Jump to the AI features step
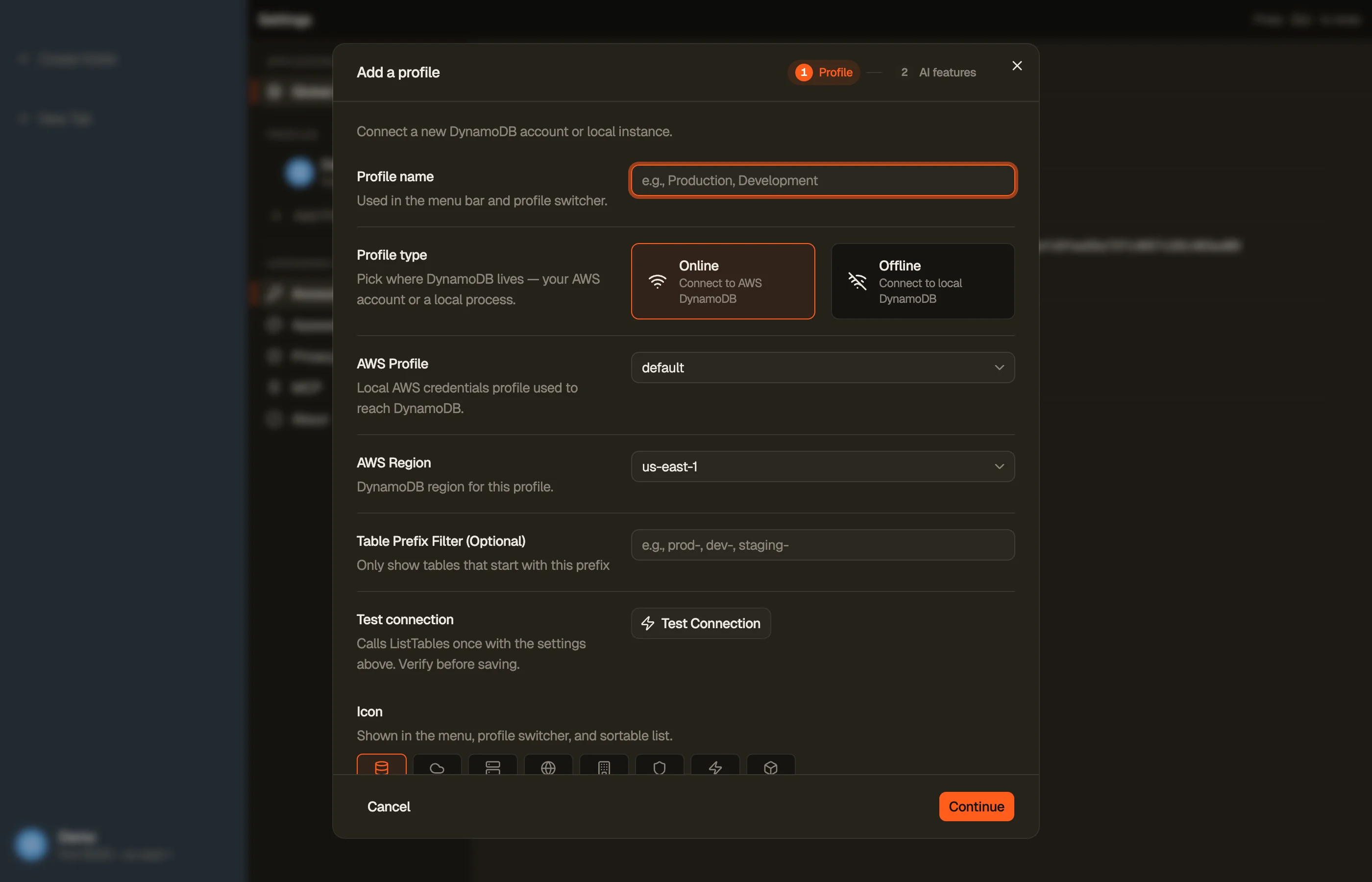 (938, 72)
